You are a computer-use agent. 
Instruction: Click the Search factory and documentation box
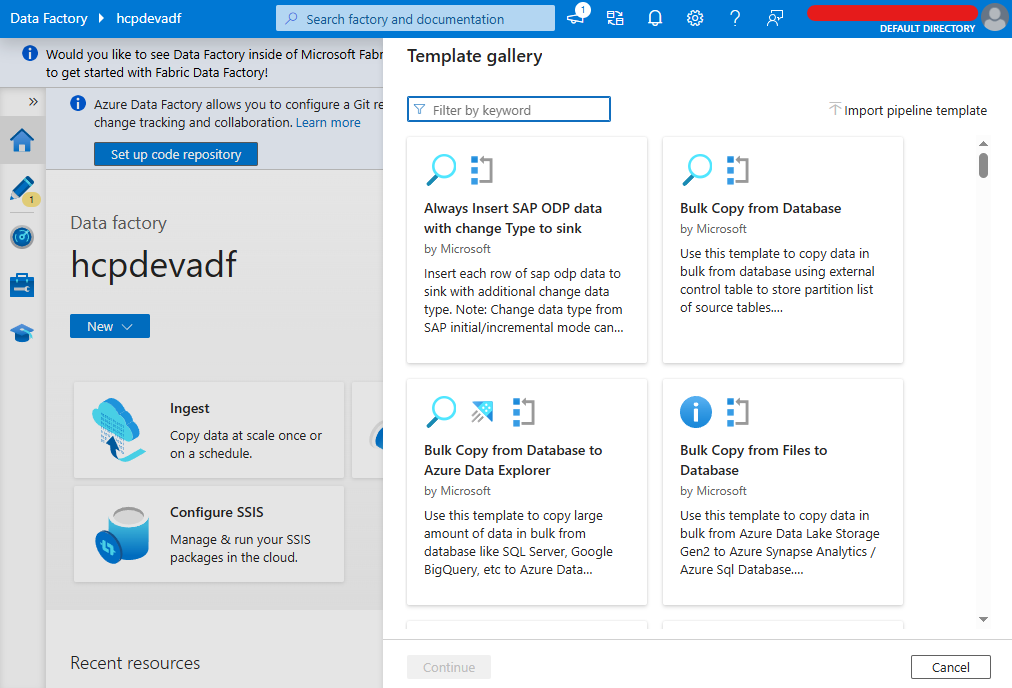pos(415,18)
